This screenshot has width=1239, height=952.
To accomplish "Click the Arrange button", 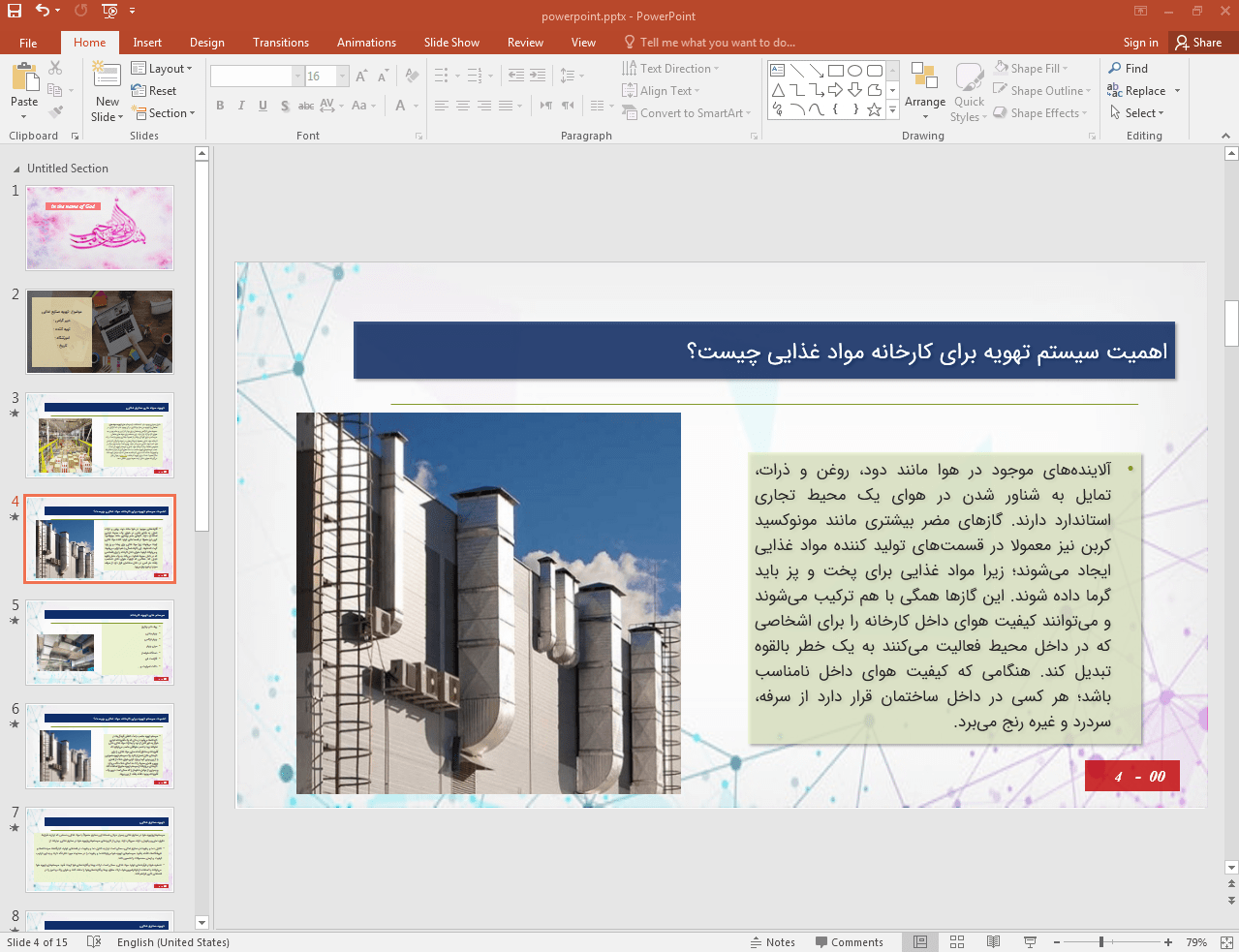I will 924,92.
